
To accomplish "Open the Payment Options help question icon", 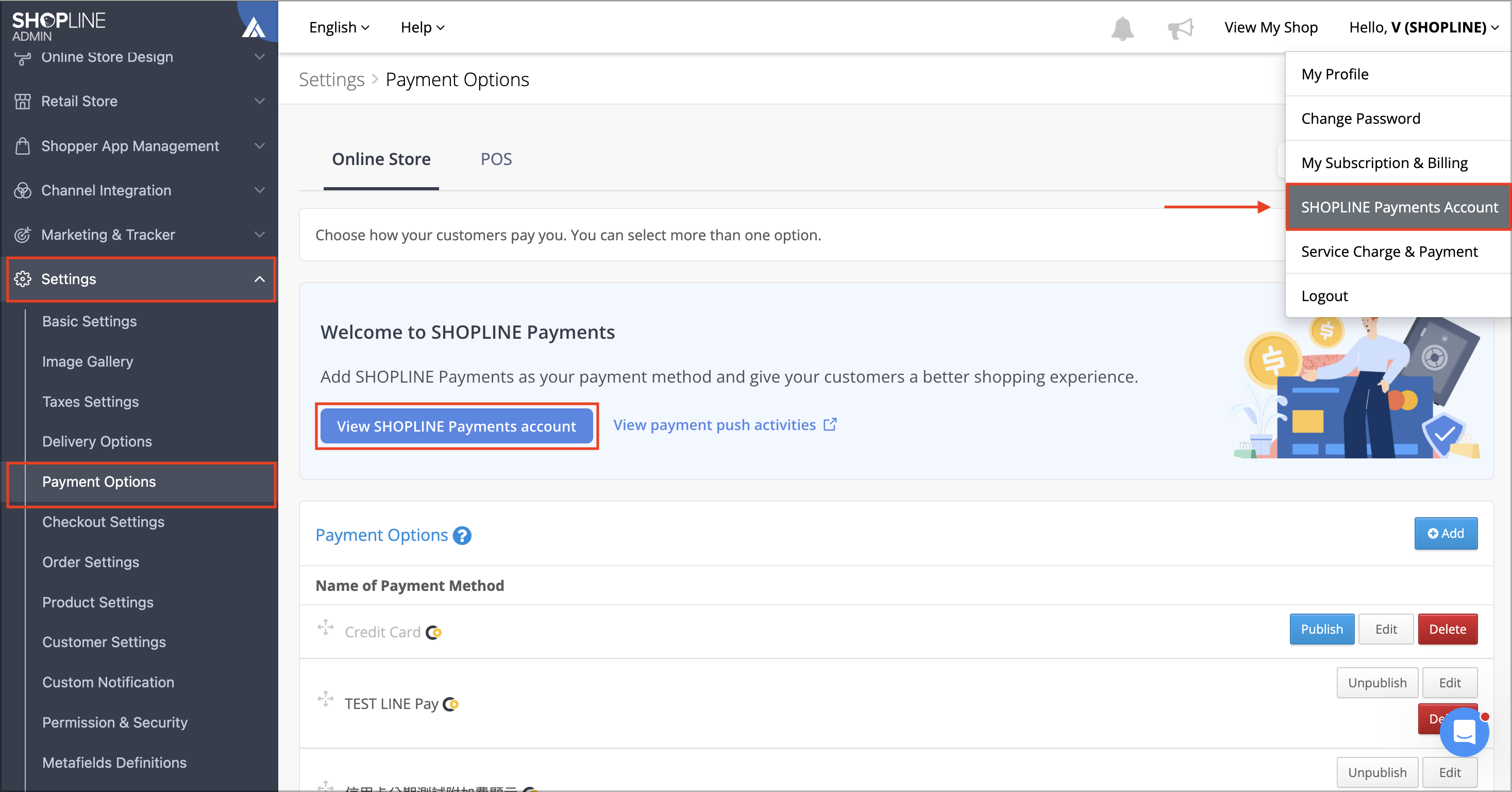I will pos(462,535).
